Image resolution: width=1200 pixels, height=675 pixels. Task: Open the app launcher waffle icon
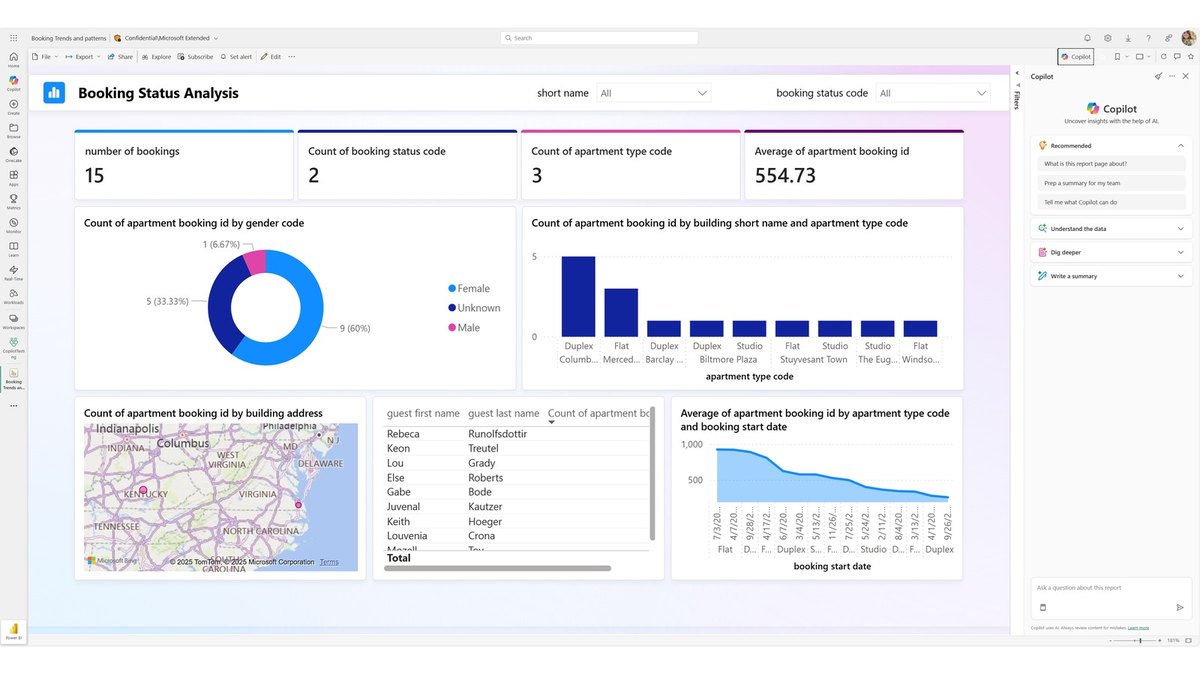tap(13, 37)
